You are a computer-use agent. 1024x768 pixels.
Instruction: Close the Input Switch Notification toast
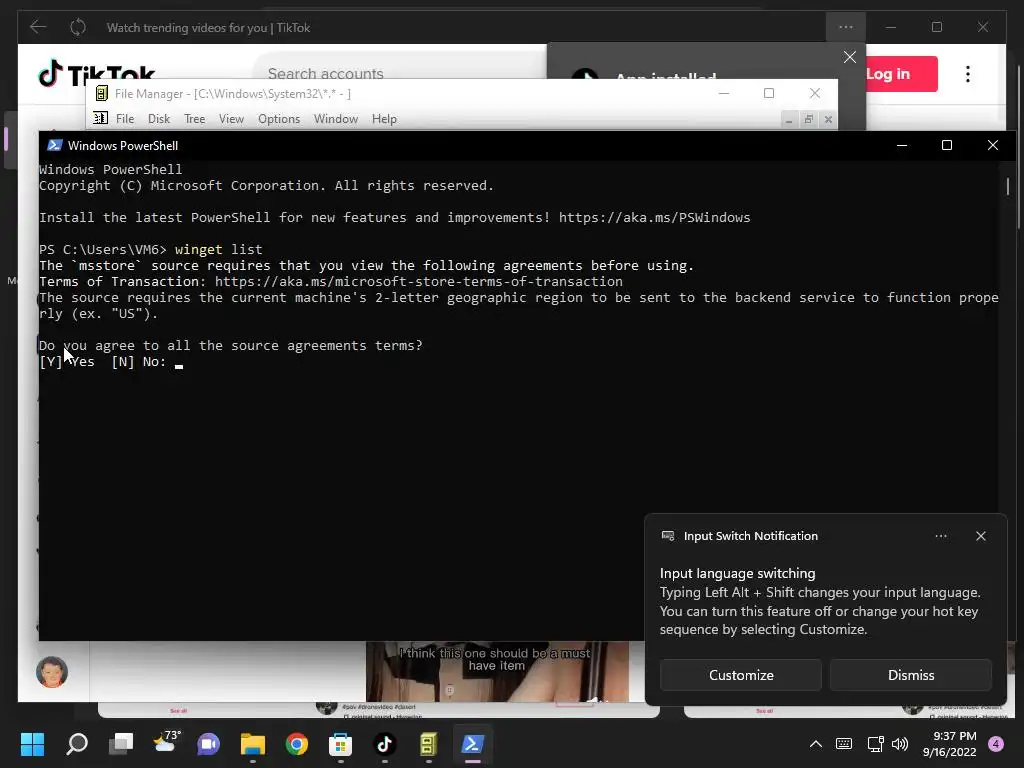(x=981, y=536)
